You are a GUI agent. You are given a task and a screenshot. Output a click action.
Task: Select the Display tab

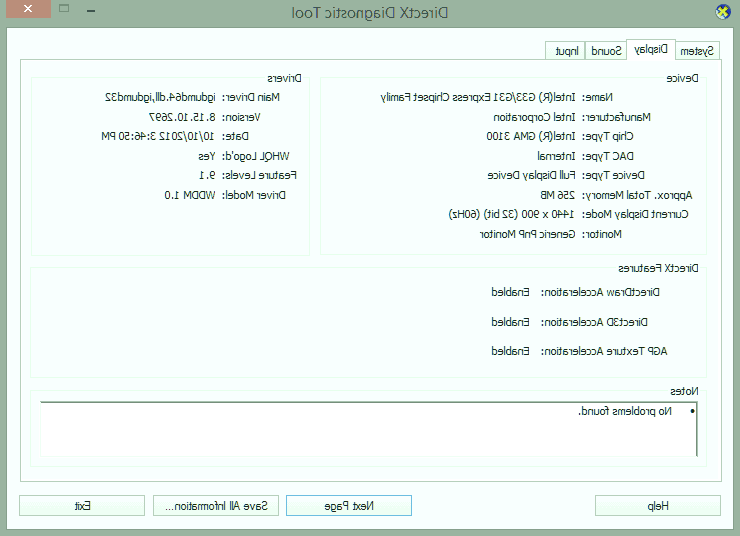(650, 50)
